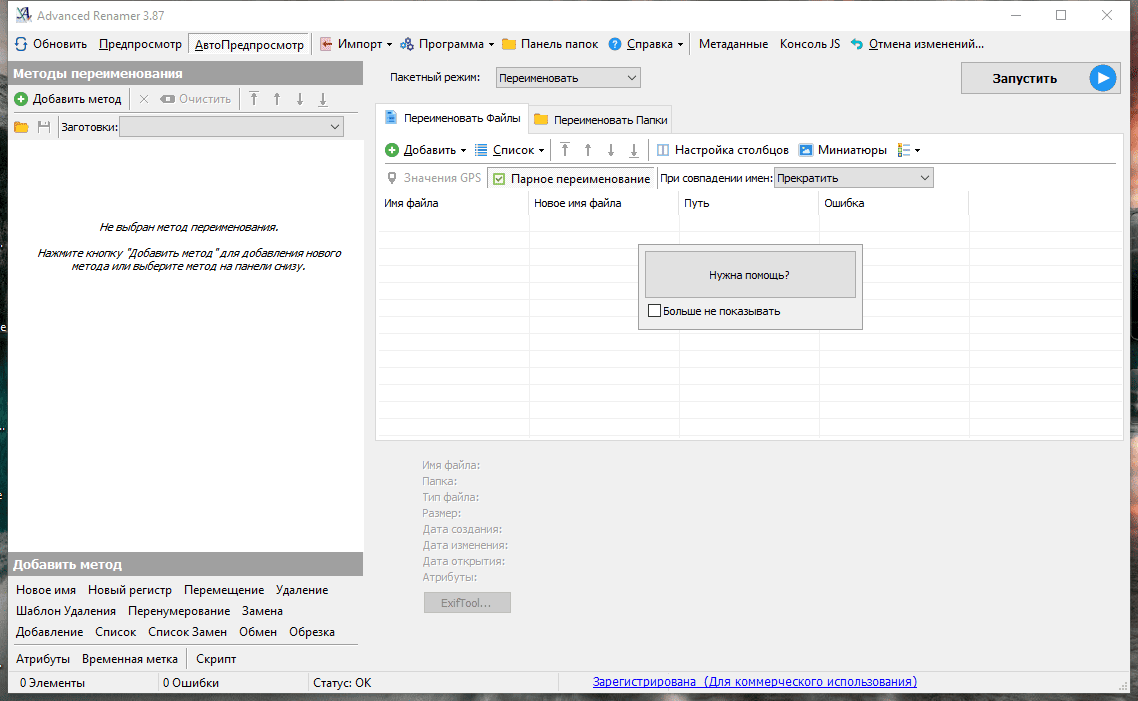The image size is (1138, 701).
Task: Click the save preset floppy icon
Action: tap(43, 127)
